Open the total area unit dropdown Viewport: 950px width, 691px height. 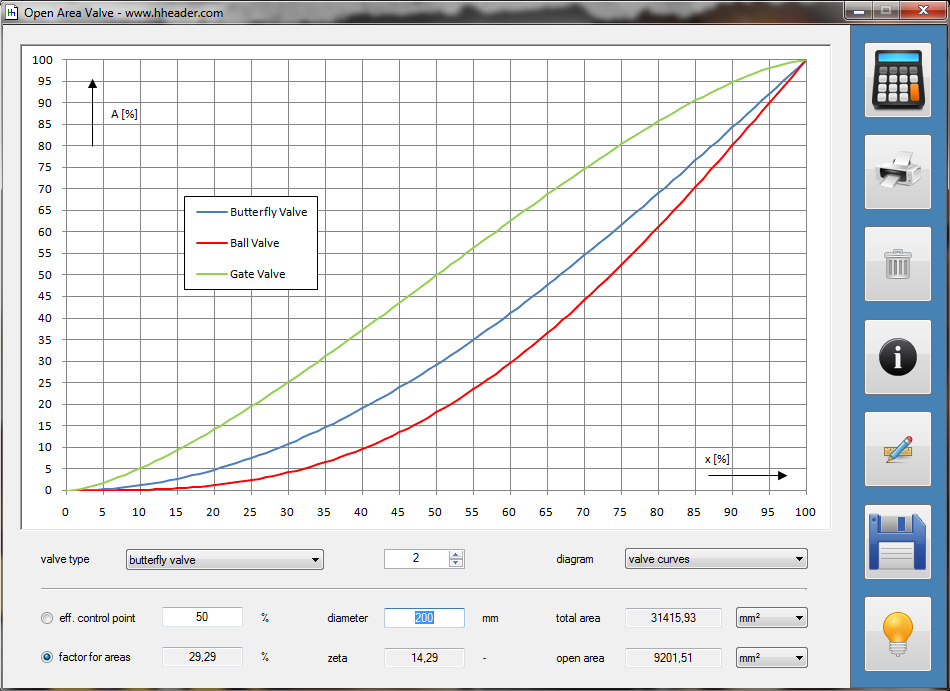click(x=772, y=618)
